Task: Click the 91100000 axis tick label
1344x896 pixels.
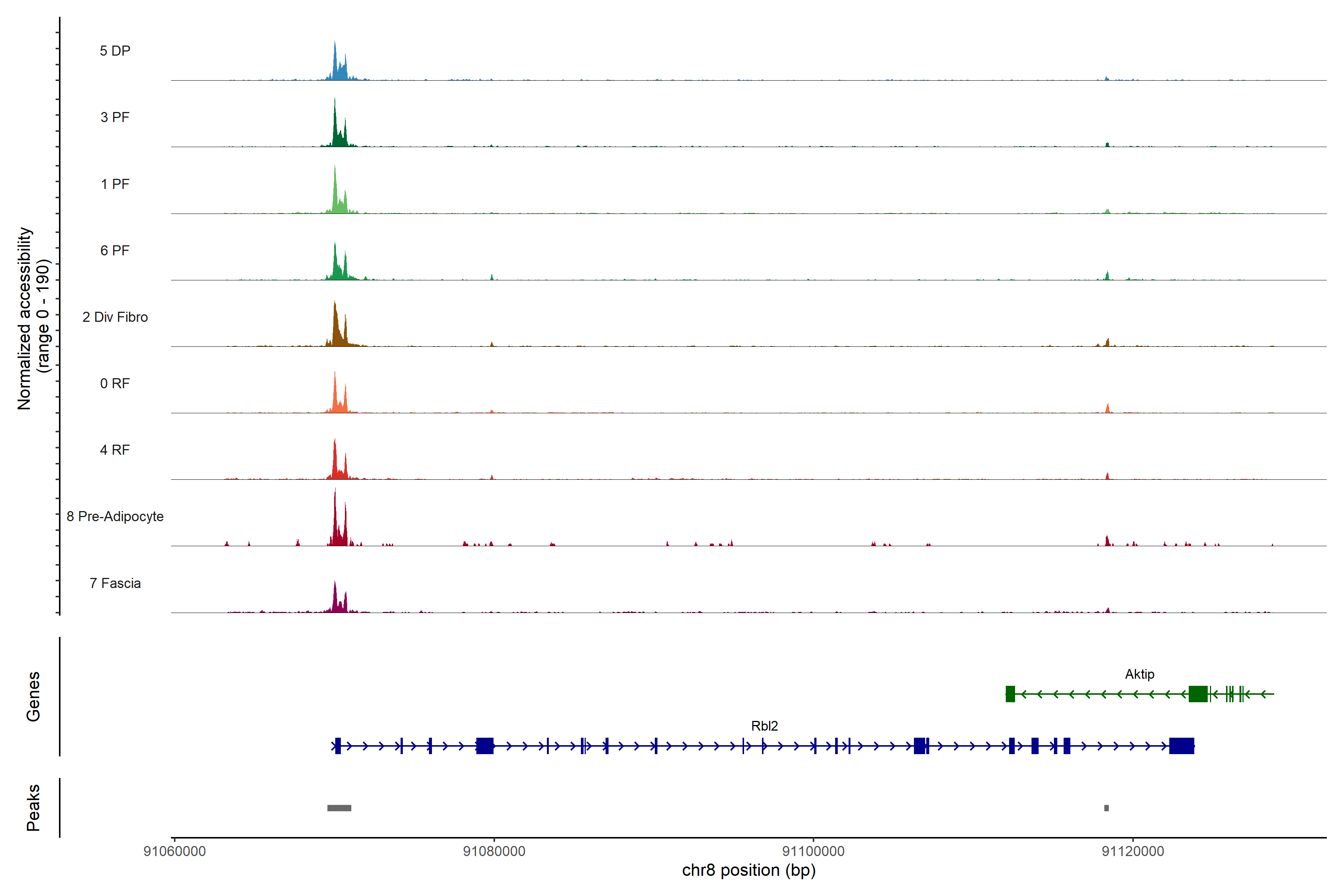Action: pyautogui.click(x=813, y=852)
